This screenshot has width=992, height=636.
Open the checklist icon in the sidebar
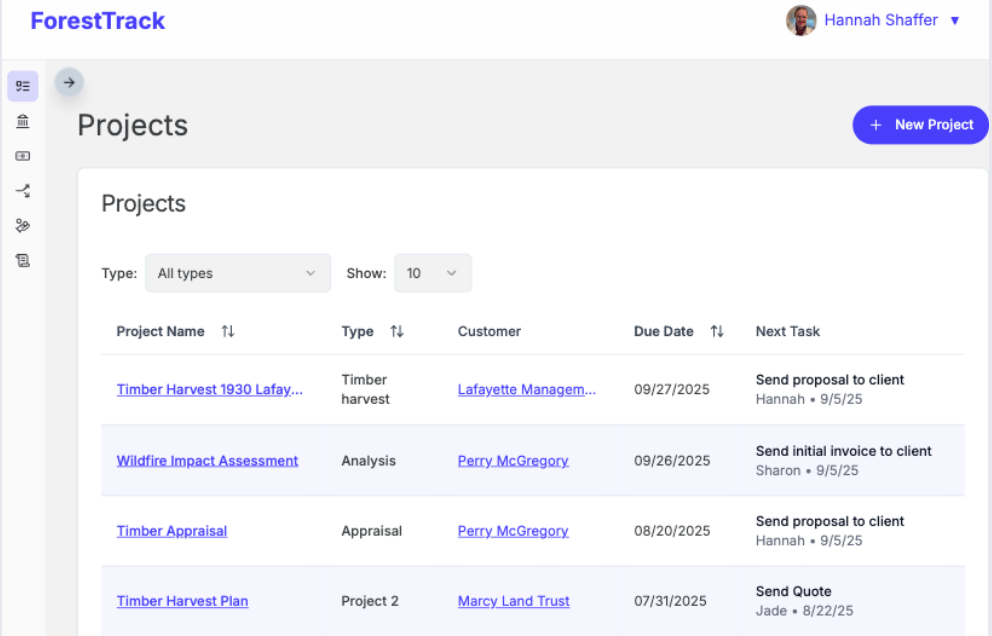[x=22, y=86]
